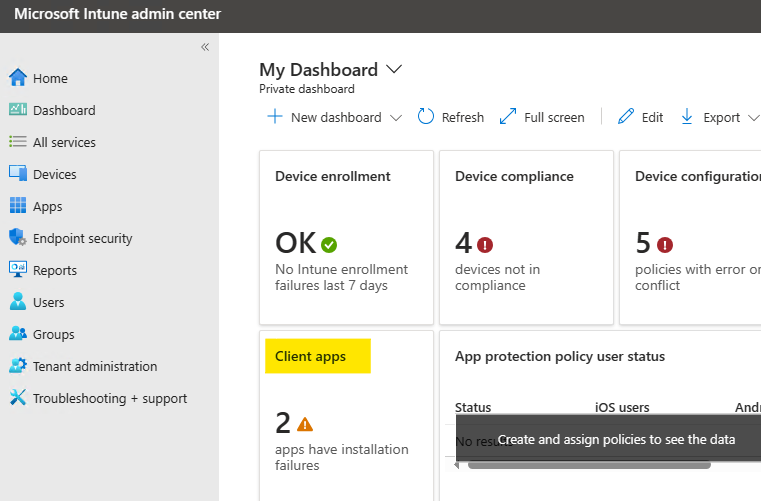Click the Devices monitor icon
The image size is (761, 501).
pyautogui.click(x=18, y=173)
